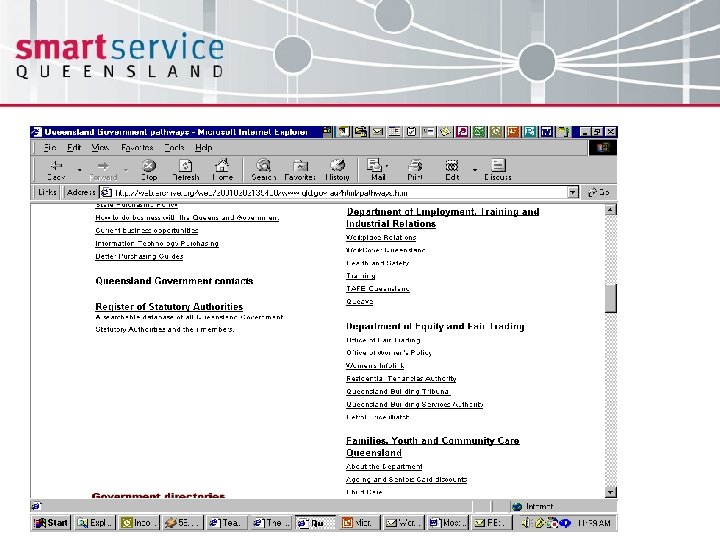Click the Internet zone globe icon
720x540 pixels.
click(x=517, y=506)
